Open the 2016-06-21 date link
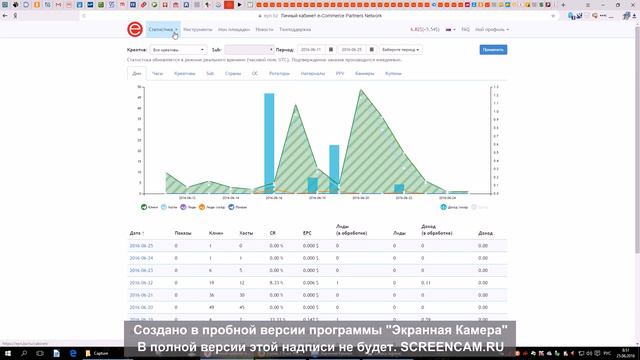Image resolution: width=640 pixels, height=360 pixels. [141, 295]
